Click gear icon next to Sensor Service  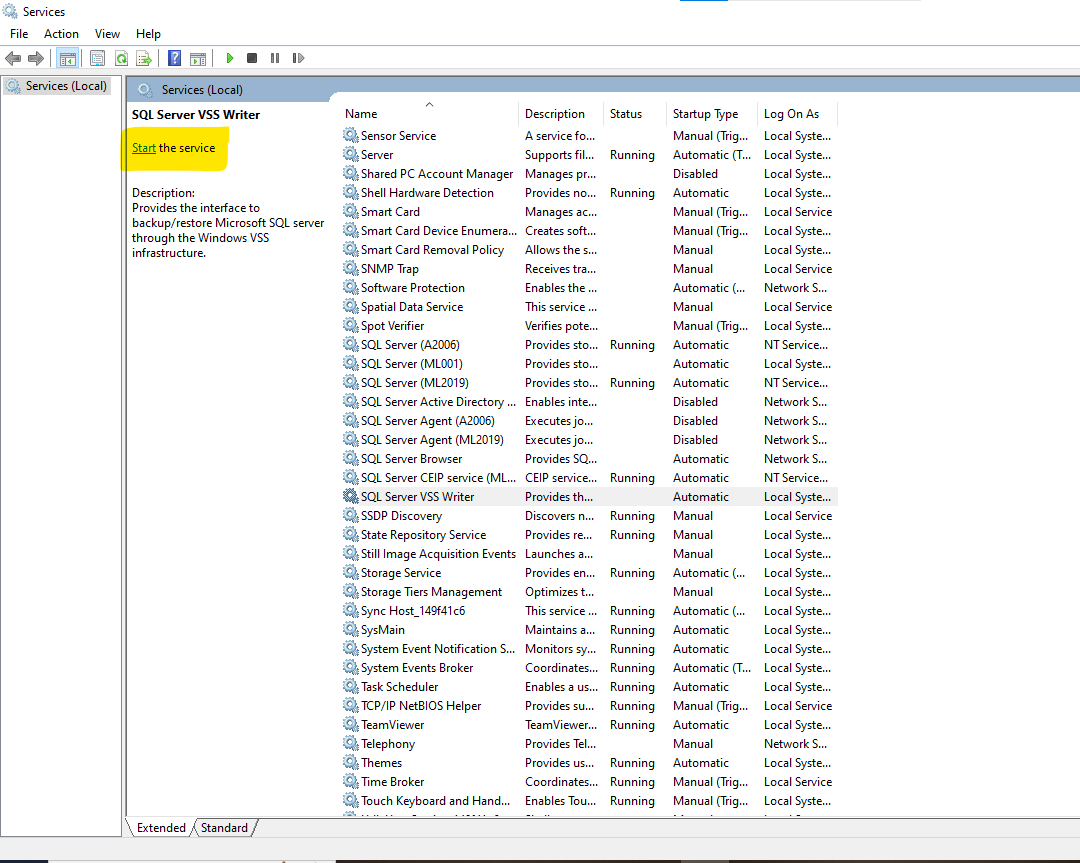point(351,135)
